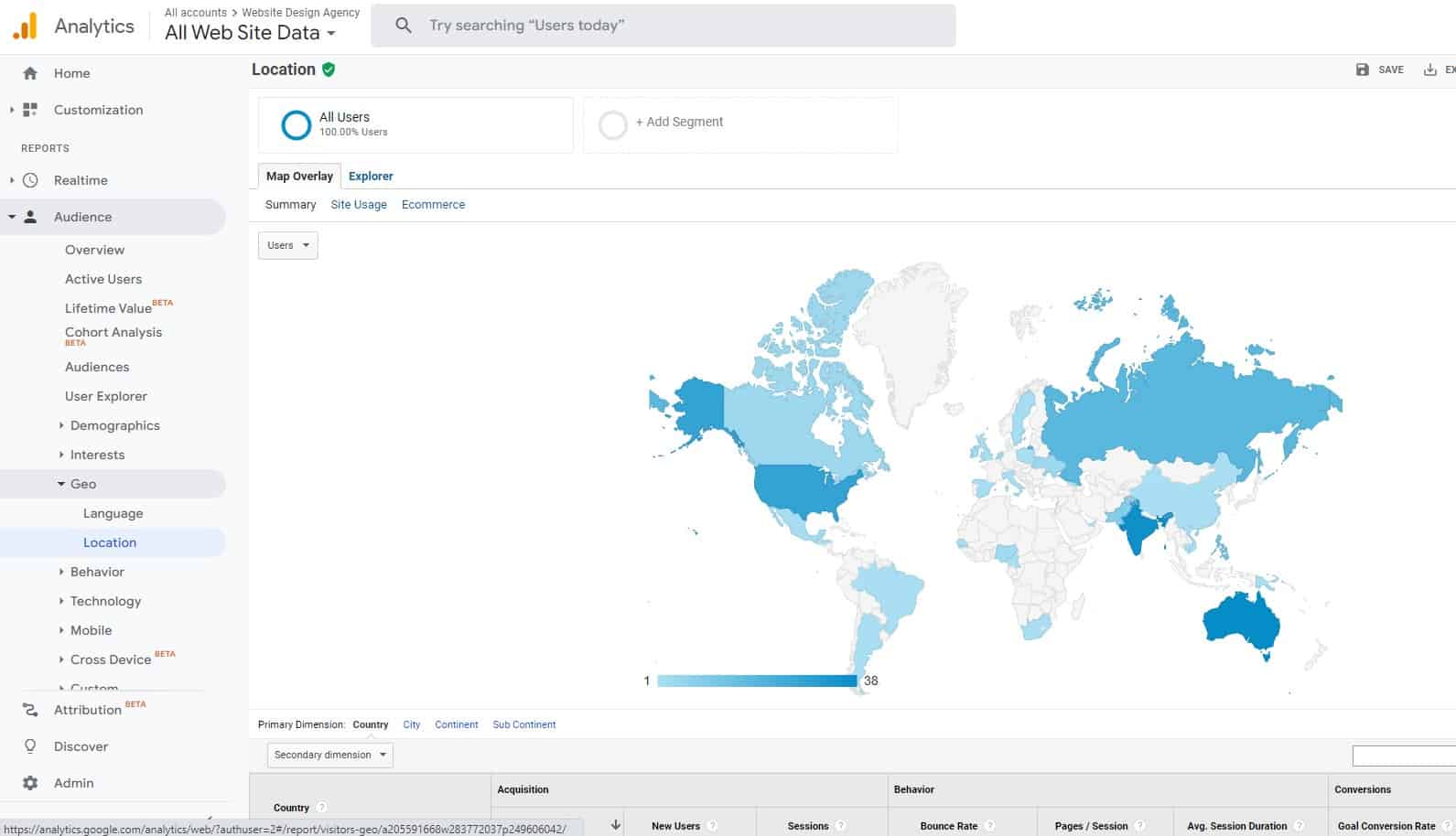Screen dimensions: 1456x836
Task: Click the Google Analytics logo icon
Action: click(x=25, y=27)
